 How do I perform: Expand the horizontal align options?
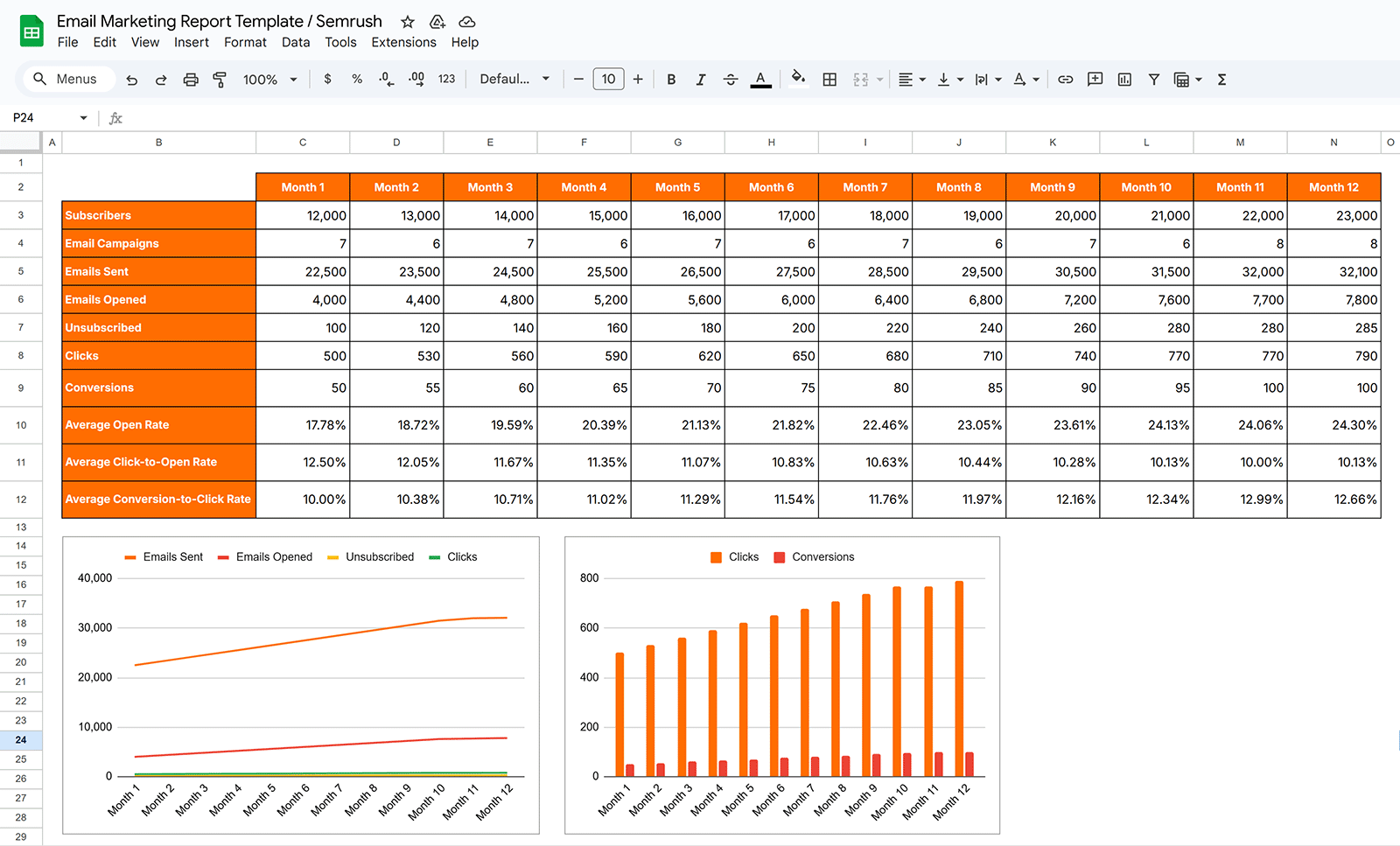pyautogui.click(x=920, y=79)
